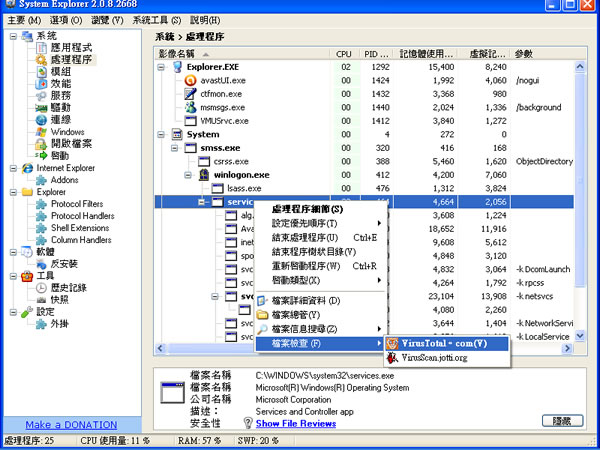The width and height of the screenshot is (600, 450).
Task: Collapse the 工具 sidebar node
Action: click(13, 276)
